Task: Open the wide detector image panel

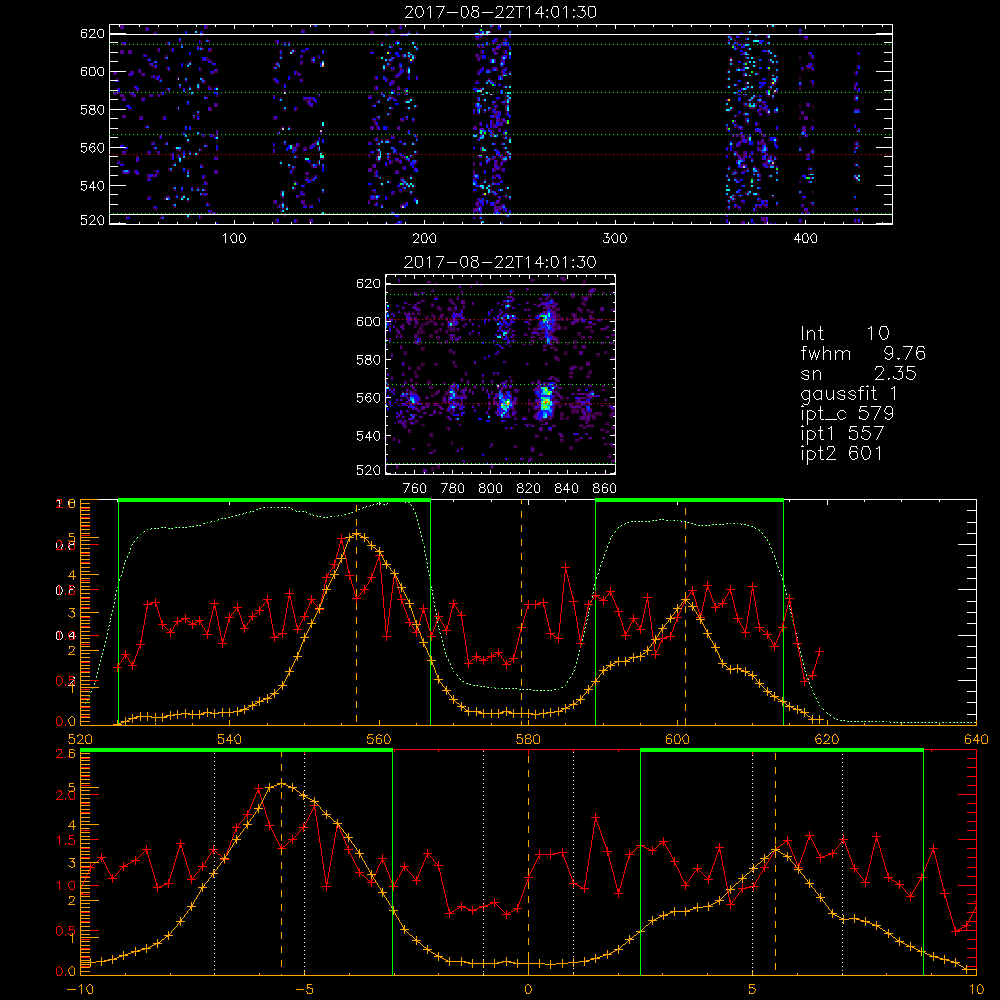Action: [x=501, y=124]
